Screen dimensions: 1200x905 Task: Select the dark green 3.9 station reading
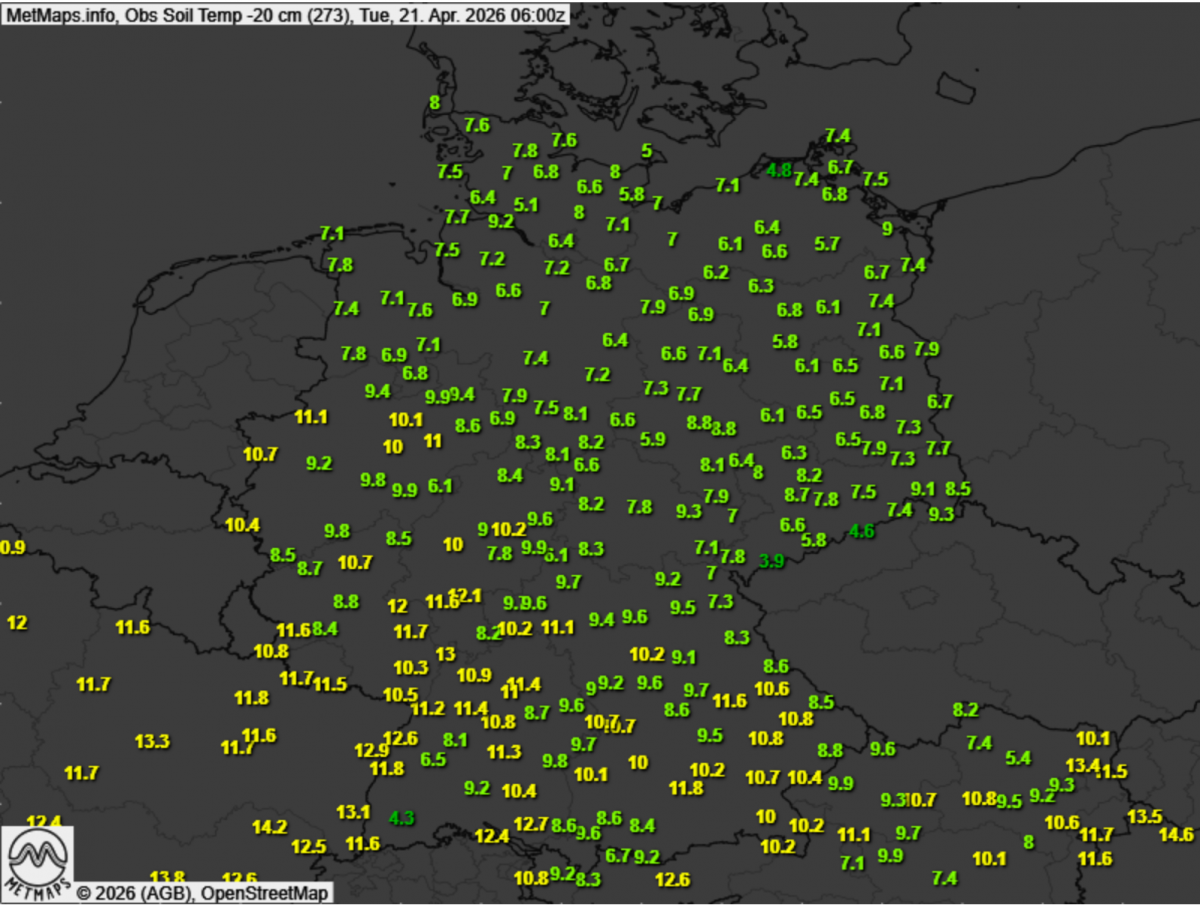(x=771, y=561)
